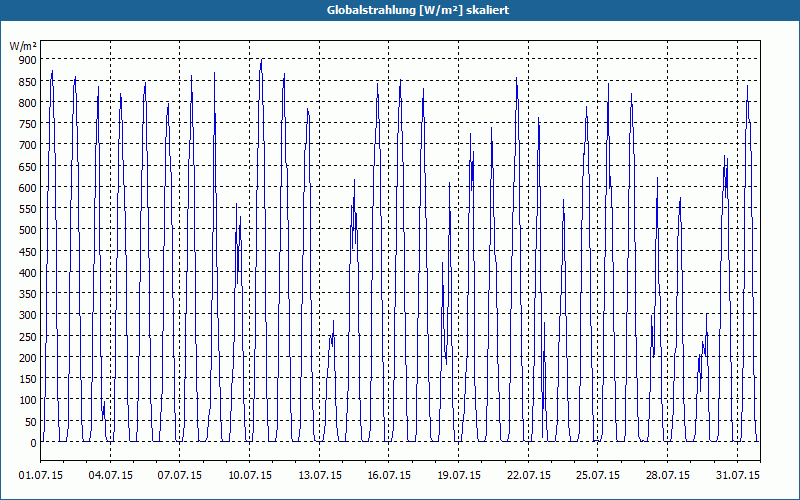Image resolution: width=800 pixels, height=500 pixels.
Task: Click the y-axis value '100'
Action: tap(27, 401)
